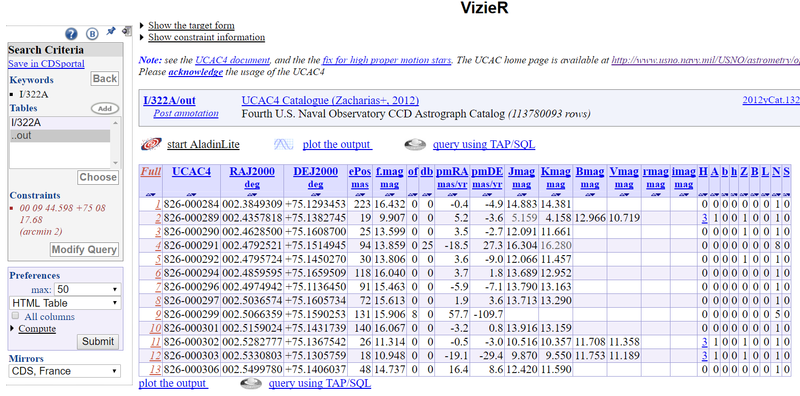This screenshot has height=396, width=800.
Task: Click the AladinLite logo icon
Action: pos(152,144)
